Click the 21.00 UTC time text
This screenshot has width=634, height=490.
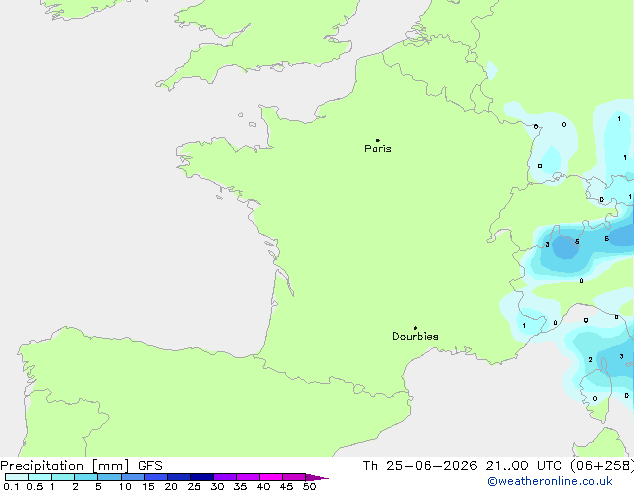(x=524, y=466)
